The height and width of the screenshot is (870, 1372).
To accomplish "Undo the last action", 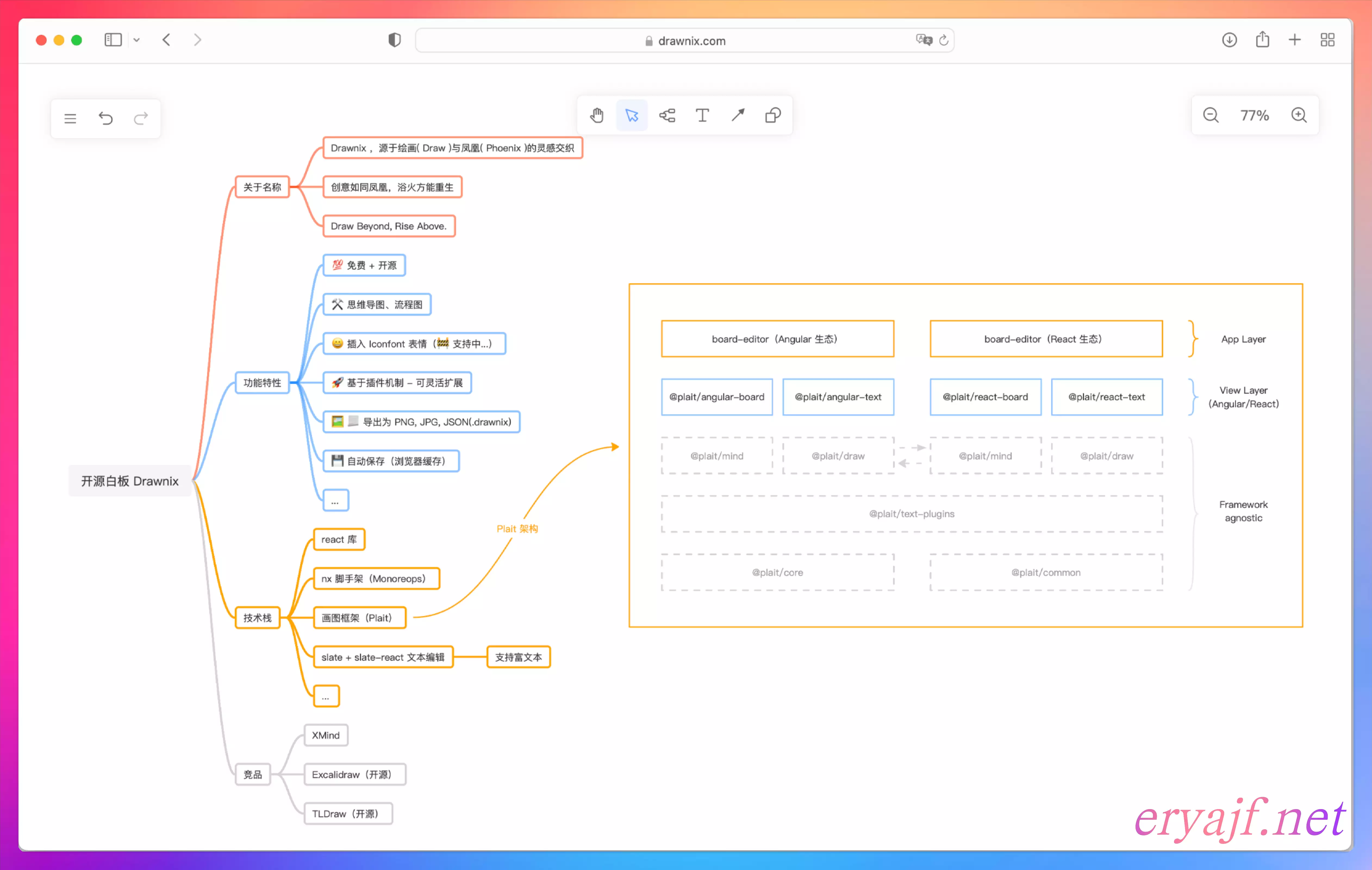I will point(105,119).
